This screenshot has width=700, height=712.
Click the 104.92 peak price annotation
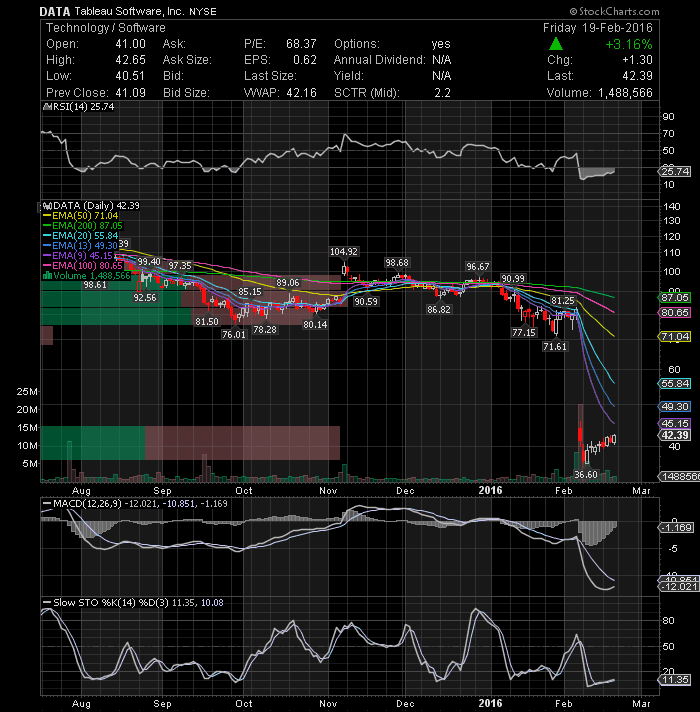tap(344, 252)
